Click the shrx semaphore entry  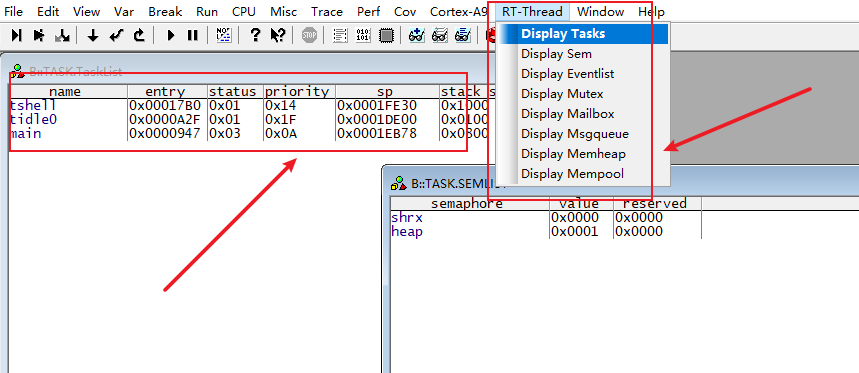(407, 217)
